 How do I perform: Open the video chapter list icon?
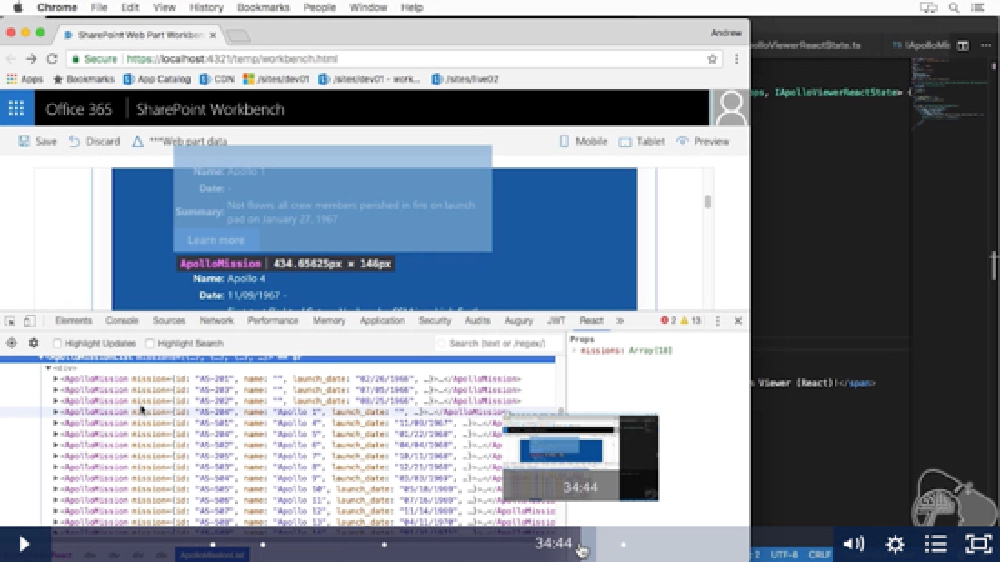pos(936,544)
